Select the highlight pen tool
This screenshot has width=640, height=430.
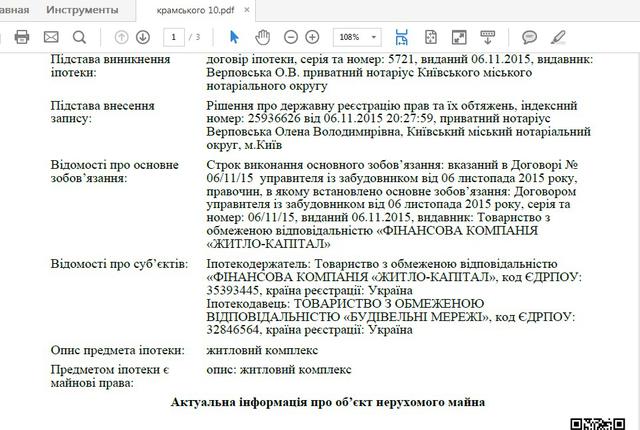(558, 37)
